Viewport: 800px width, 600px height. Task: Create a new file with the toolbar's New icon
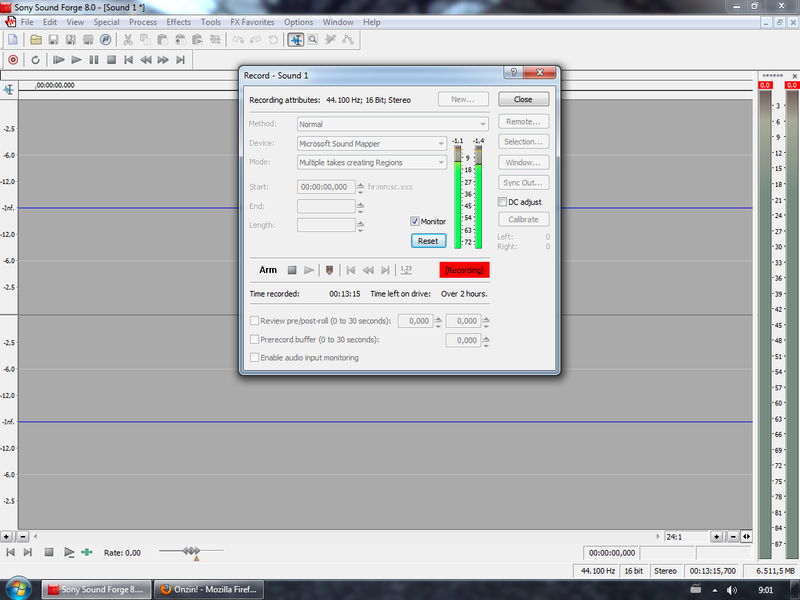click(x=13, y=40)
